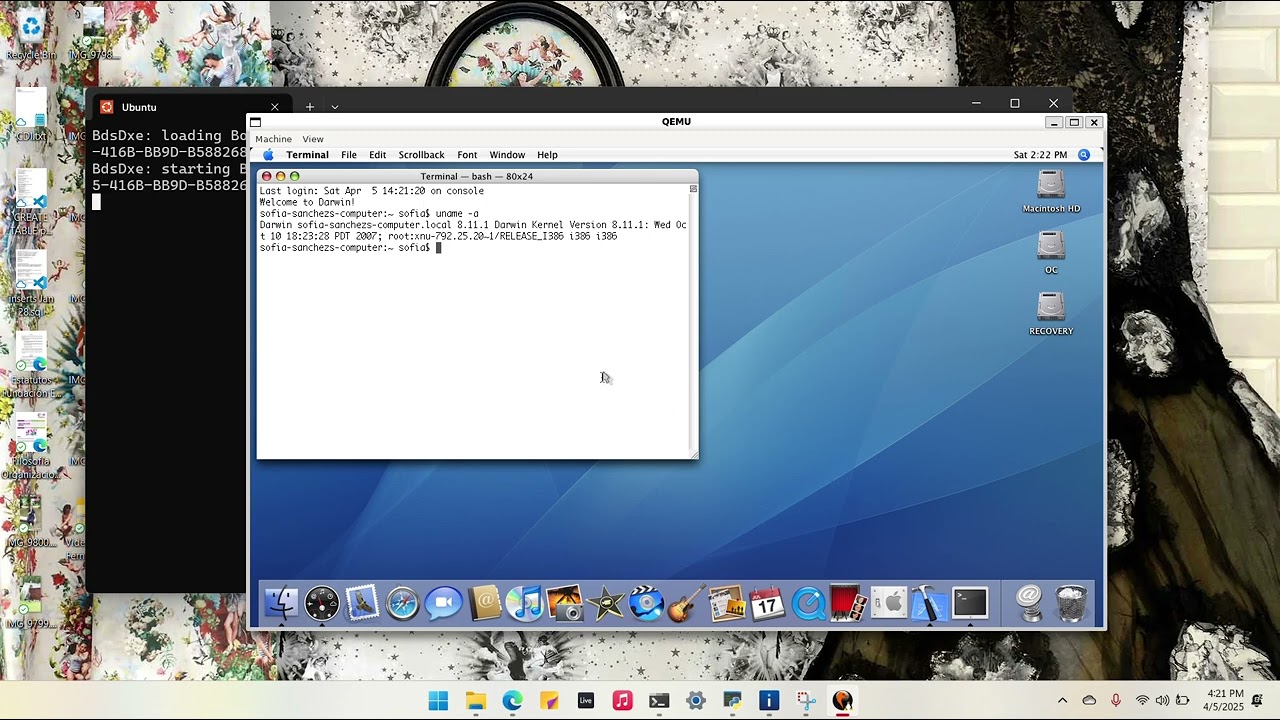Open the Scrollback menu
Screen dimensions: 1280x720
[x=421, y=155]
